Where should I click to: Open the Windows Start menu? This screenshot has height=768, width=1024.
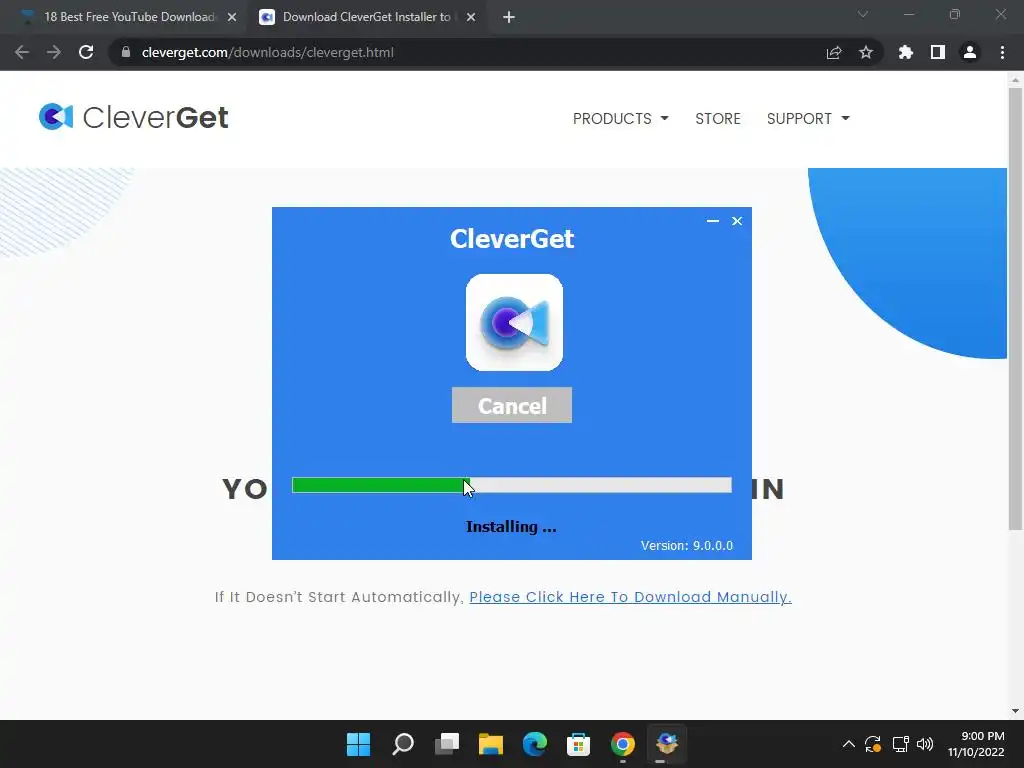358,744
